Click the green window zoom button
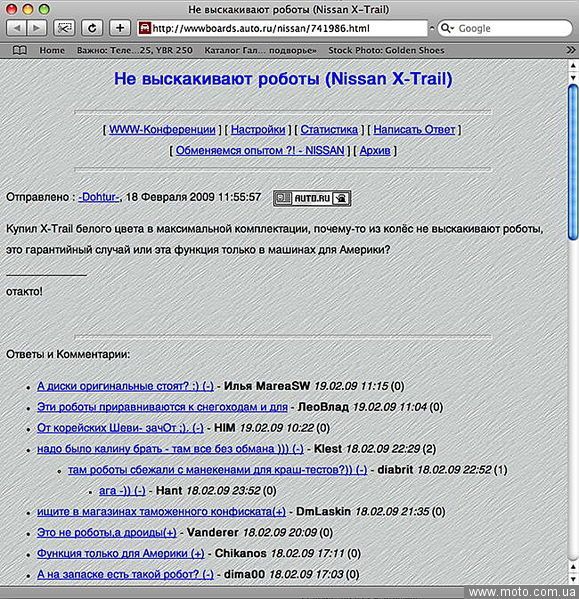Image resolution: width=579 pixels, height=599 pixels. tap(44, 9)
